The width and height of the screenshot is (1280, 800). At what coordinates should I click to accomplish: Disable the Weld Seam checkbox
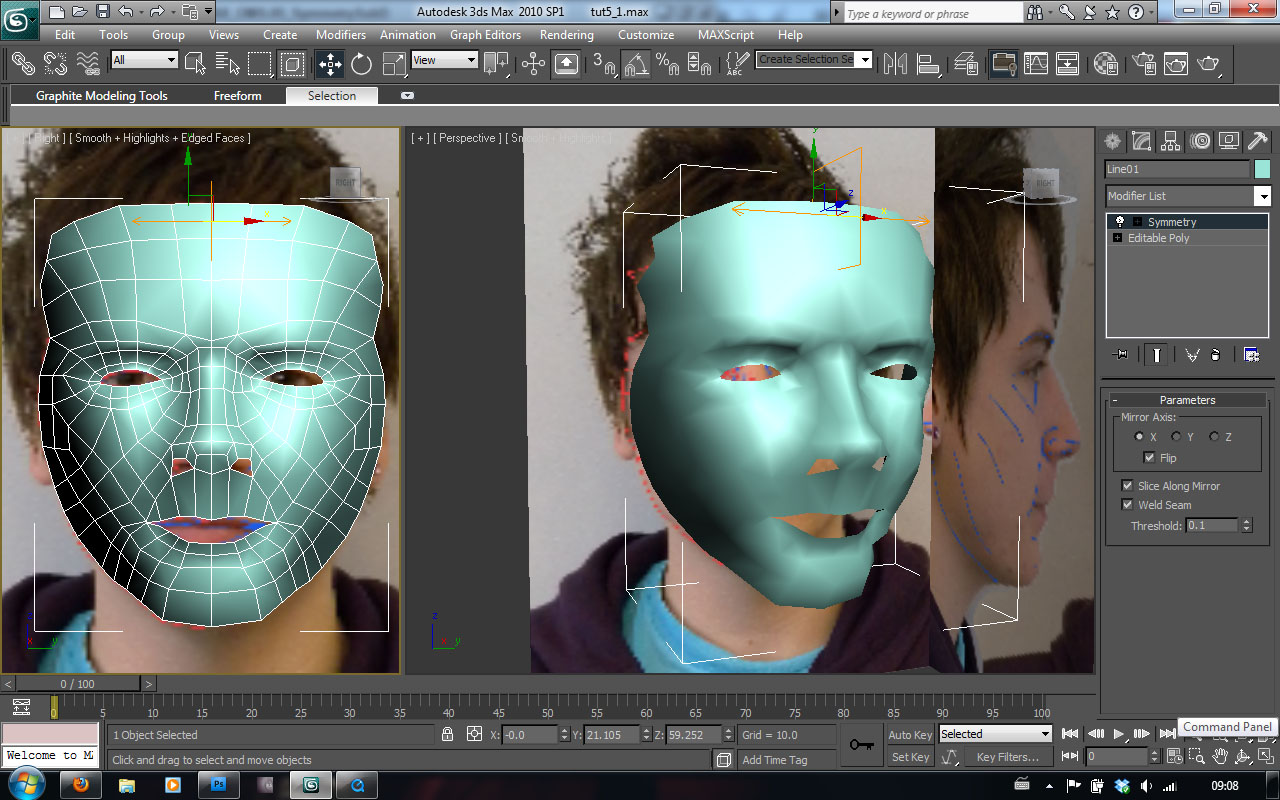1128,505
